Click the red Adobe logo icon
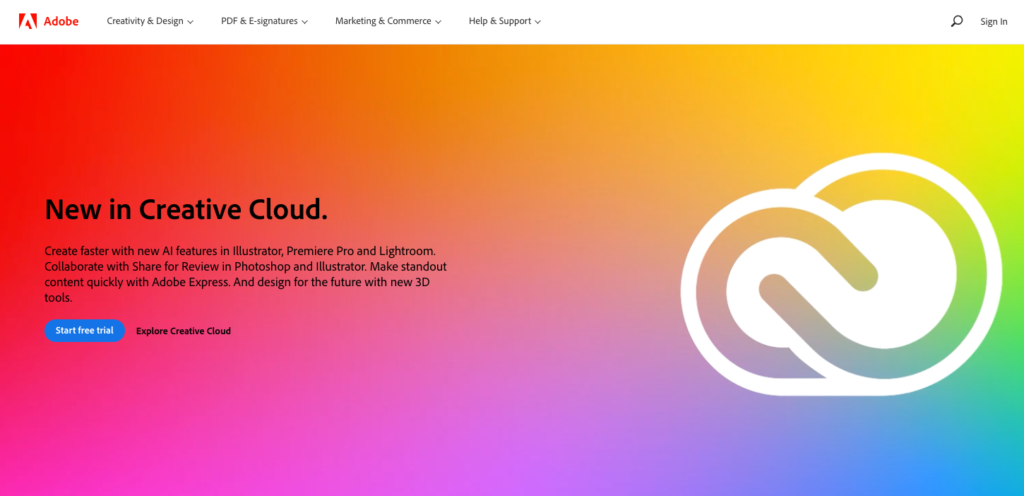 pos(27,21)
